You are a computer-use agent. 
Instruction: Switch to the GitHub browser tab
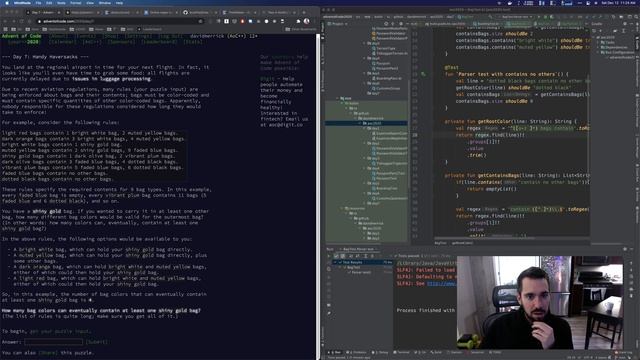[199, 13]
